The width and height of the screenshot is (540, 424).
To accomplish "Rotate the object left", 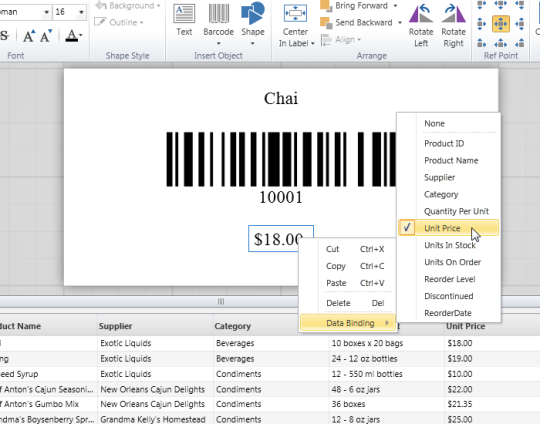I will (421, 25).
